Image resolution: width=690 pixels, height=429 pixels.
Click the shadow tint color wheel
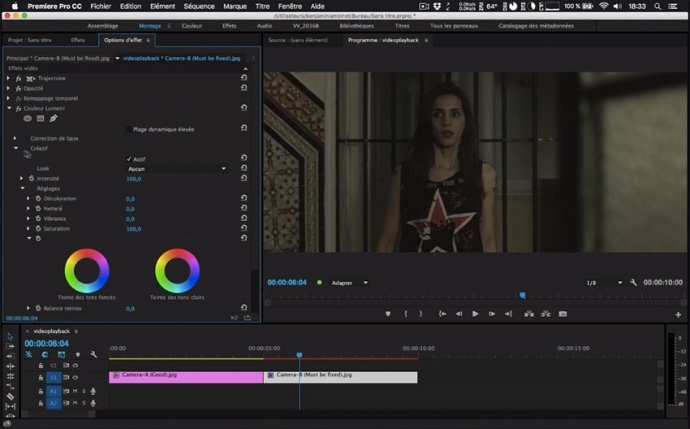[87, 271]
